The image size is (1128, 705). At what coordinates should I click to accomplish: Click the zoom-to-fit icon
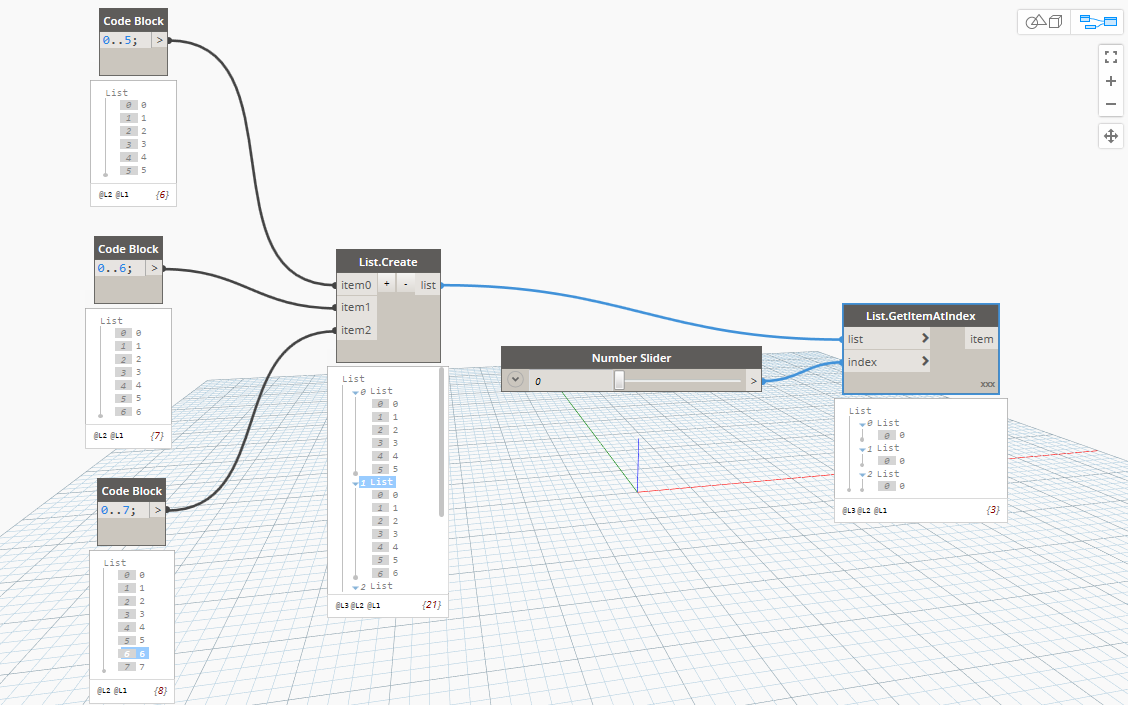[1110, 57]
